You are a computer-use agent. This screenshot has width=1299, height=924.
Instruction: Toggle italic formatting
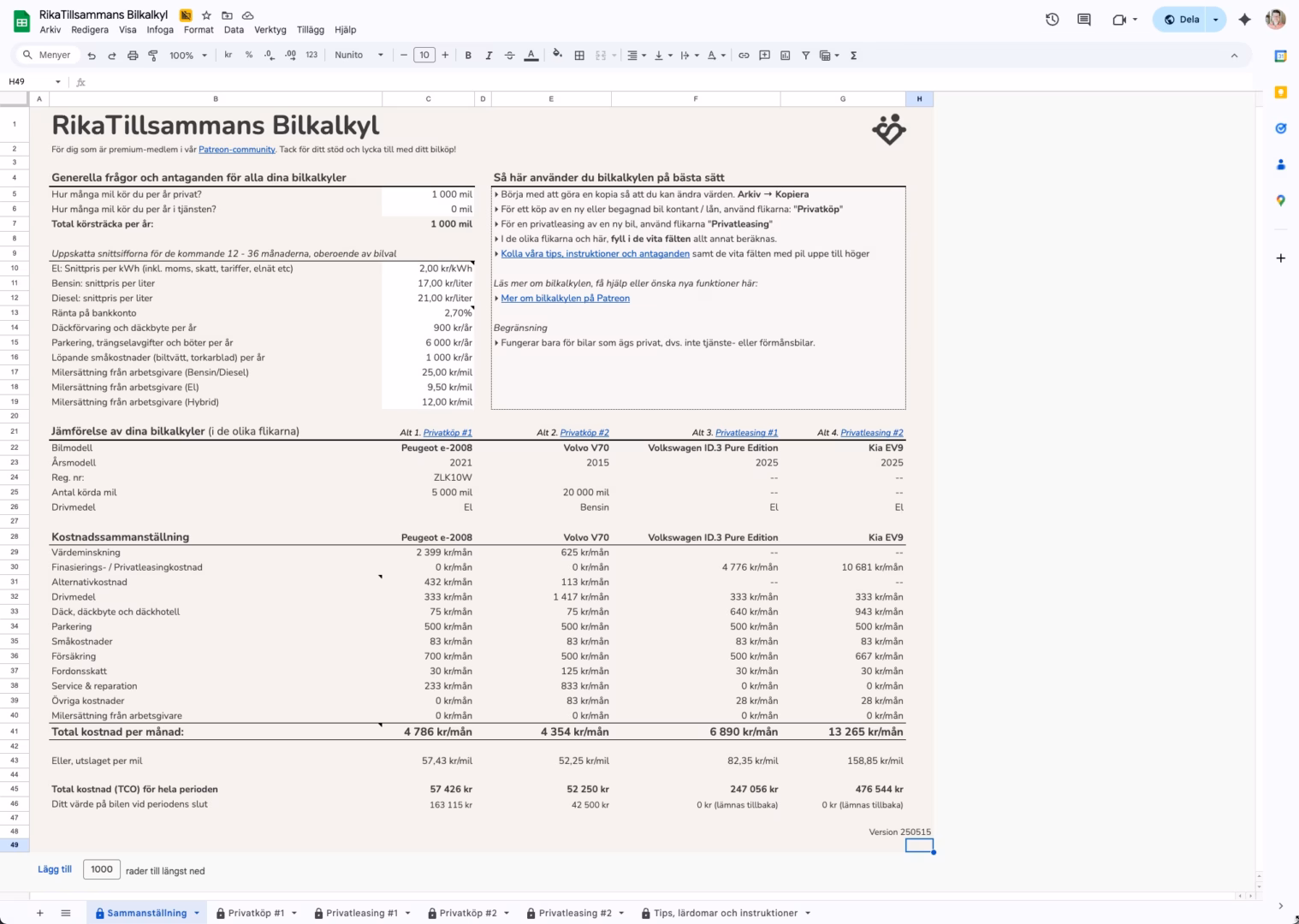(489, 55)
